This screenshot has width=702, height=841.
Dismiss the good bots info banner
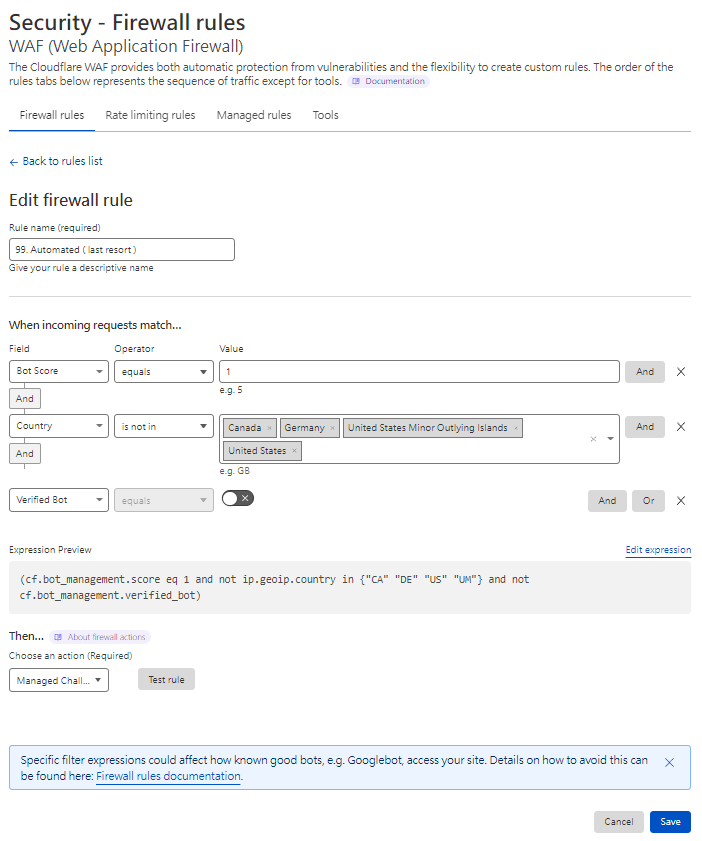pos(669,762)
